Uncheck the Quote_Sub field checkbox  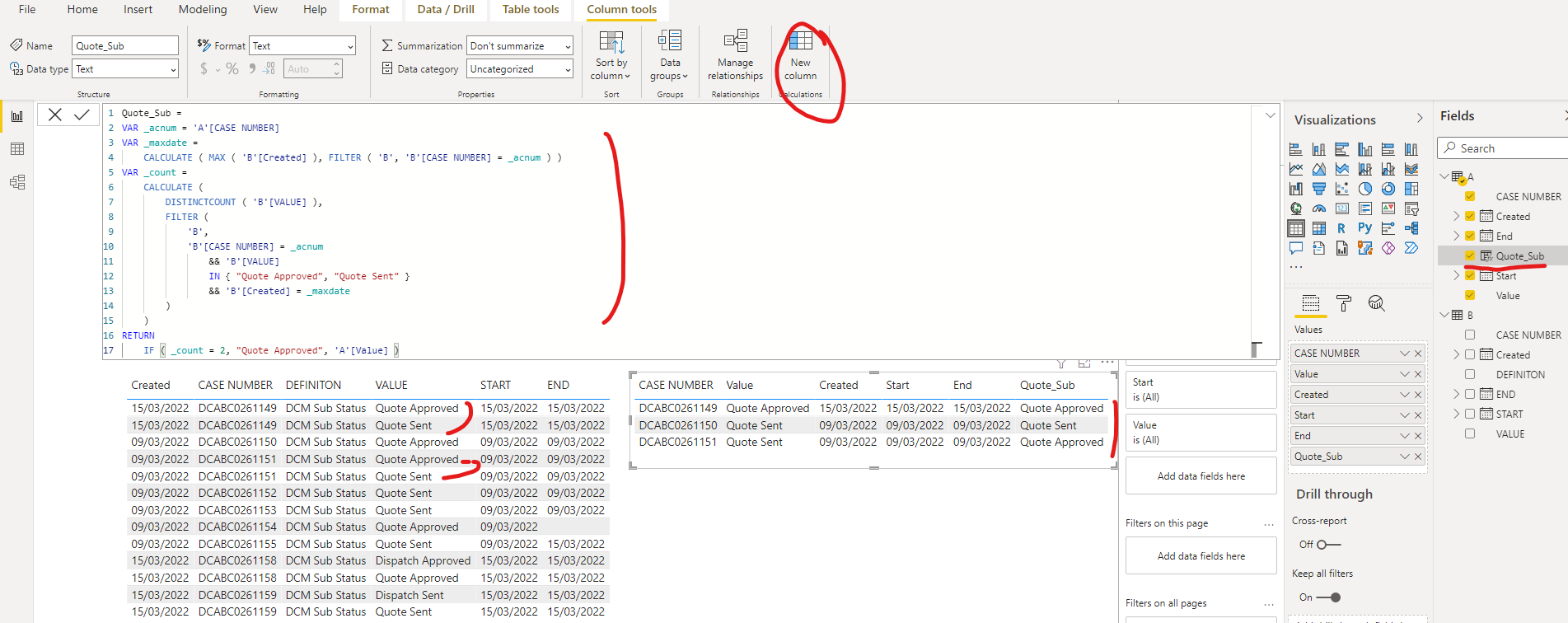click(x=1470, y=255)
